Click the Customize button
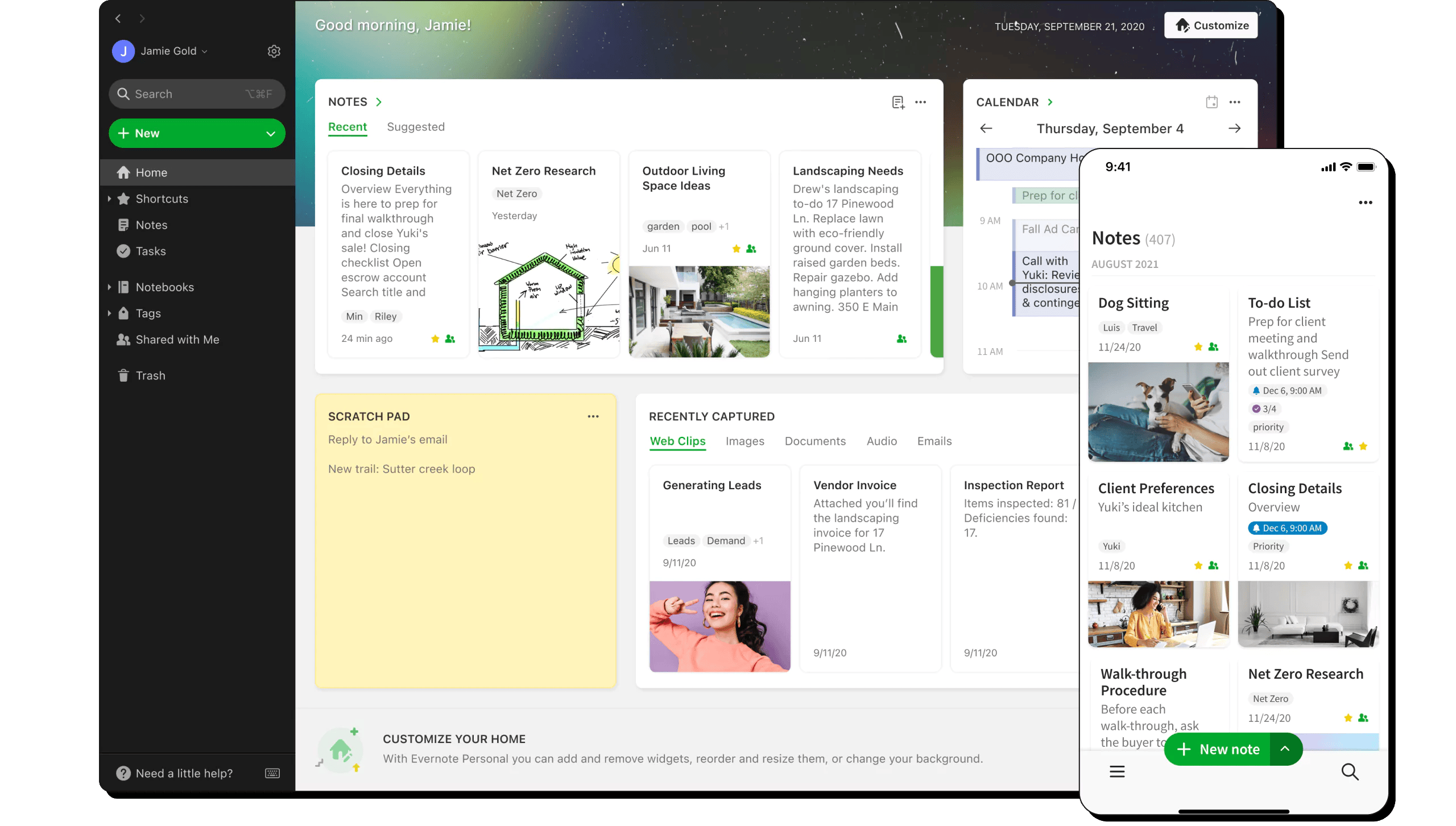 (x=1210, y=25)
